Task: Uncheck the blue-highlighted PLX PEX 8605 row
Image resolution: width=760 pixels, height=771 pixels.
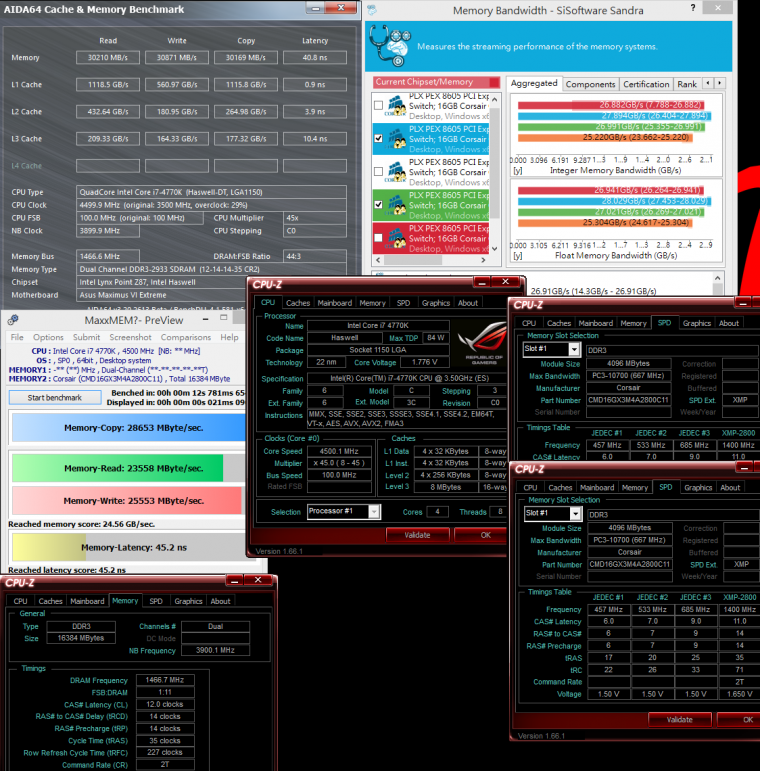Action: point(379,138)
